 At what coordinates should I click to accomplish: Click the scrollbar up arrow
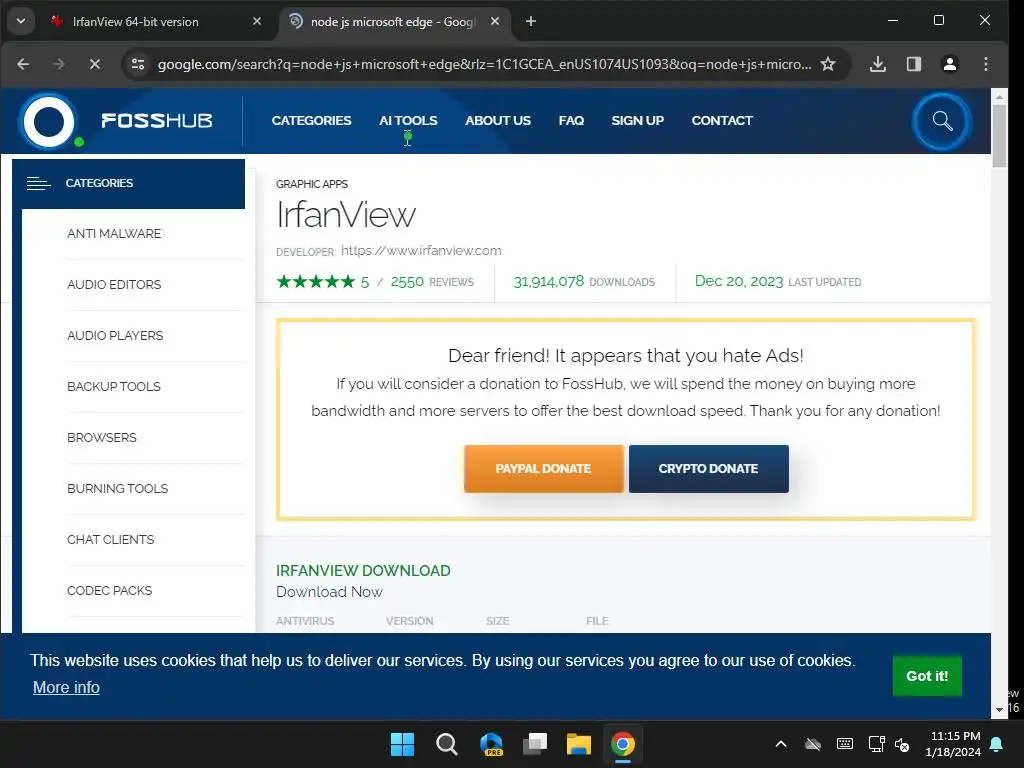coord(999,97)
